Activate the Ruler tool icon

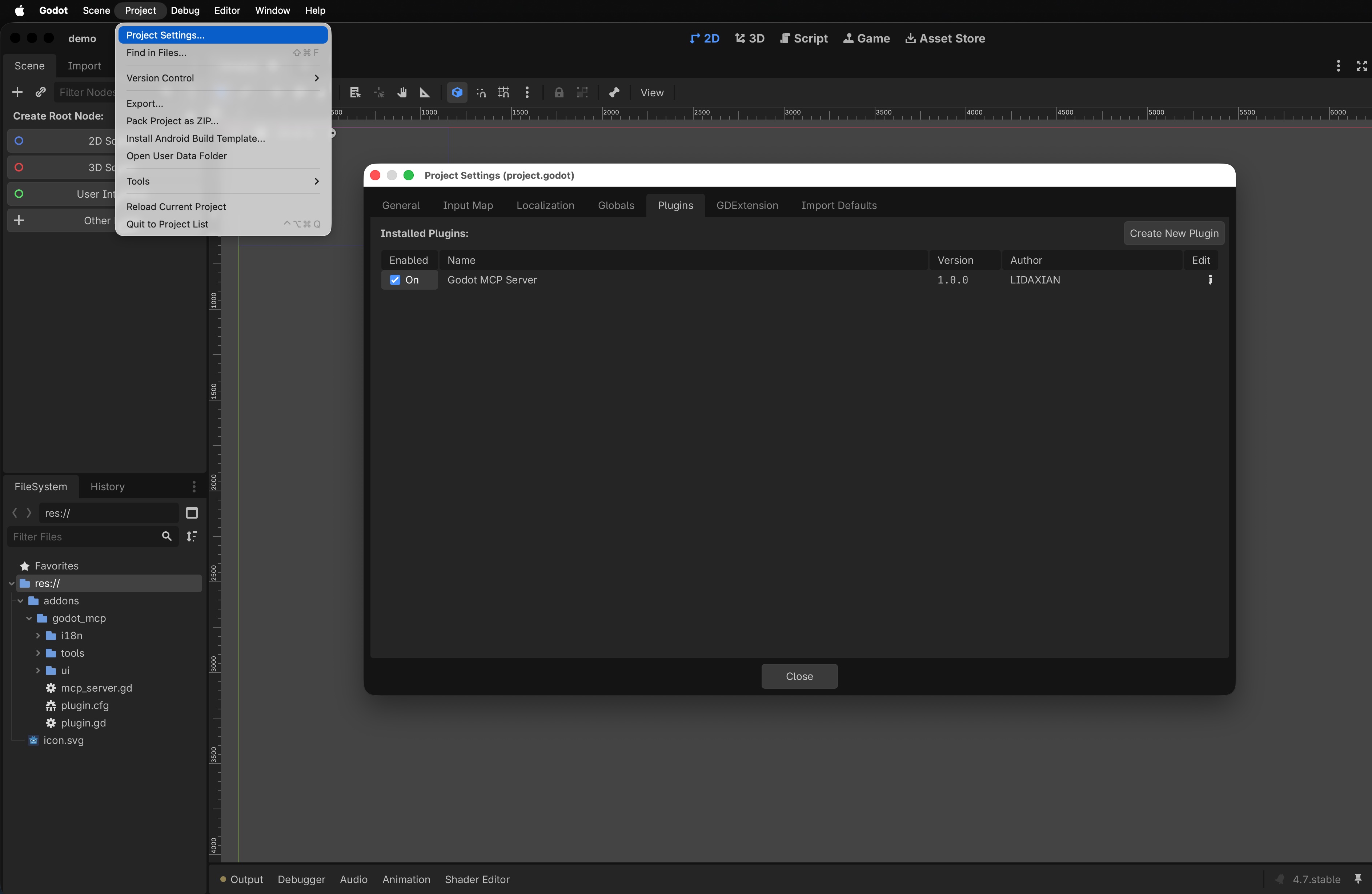coord(425,92)
